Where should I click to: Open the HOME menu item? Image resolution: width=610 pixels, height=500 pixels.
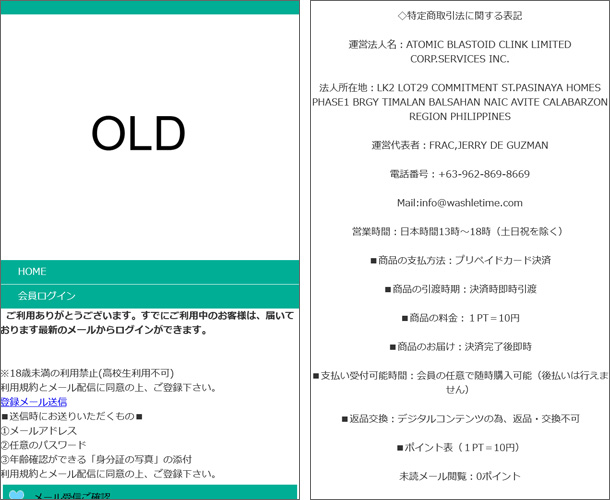pos(150,272)
